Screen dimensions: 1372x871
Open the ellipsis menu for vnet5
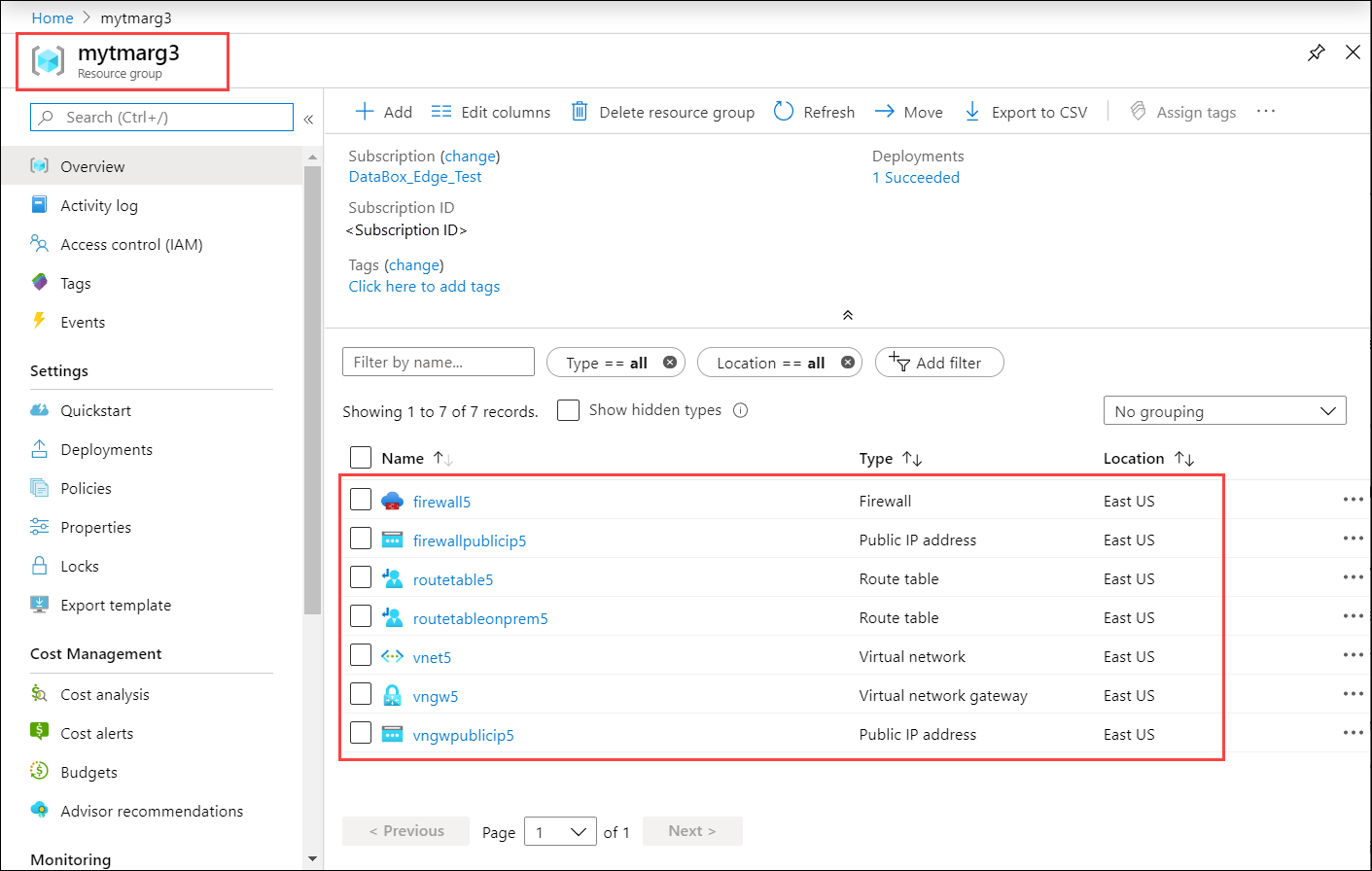1353,654
